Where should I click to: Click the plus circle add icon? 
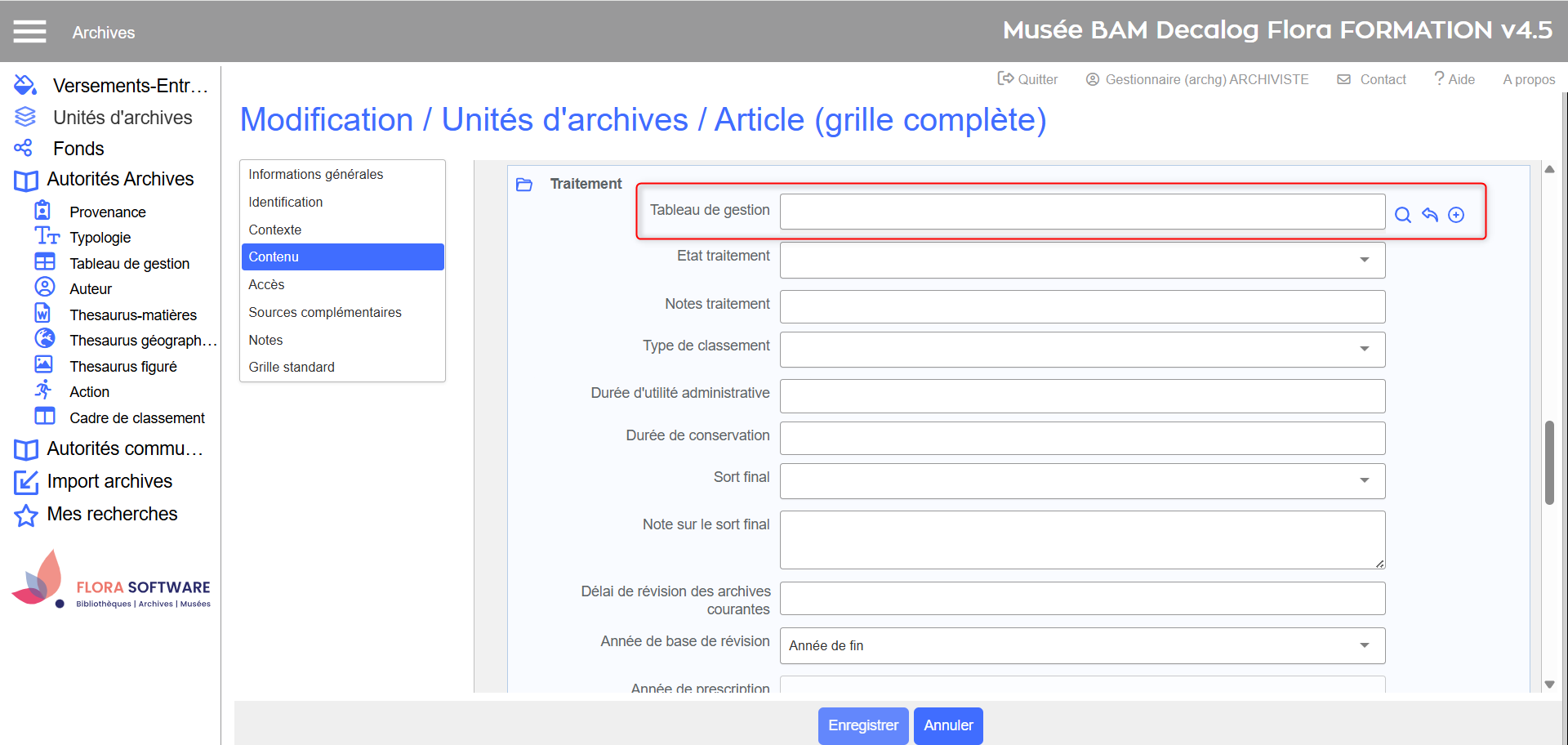1455,215
